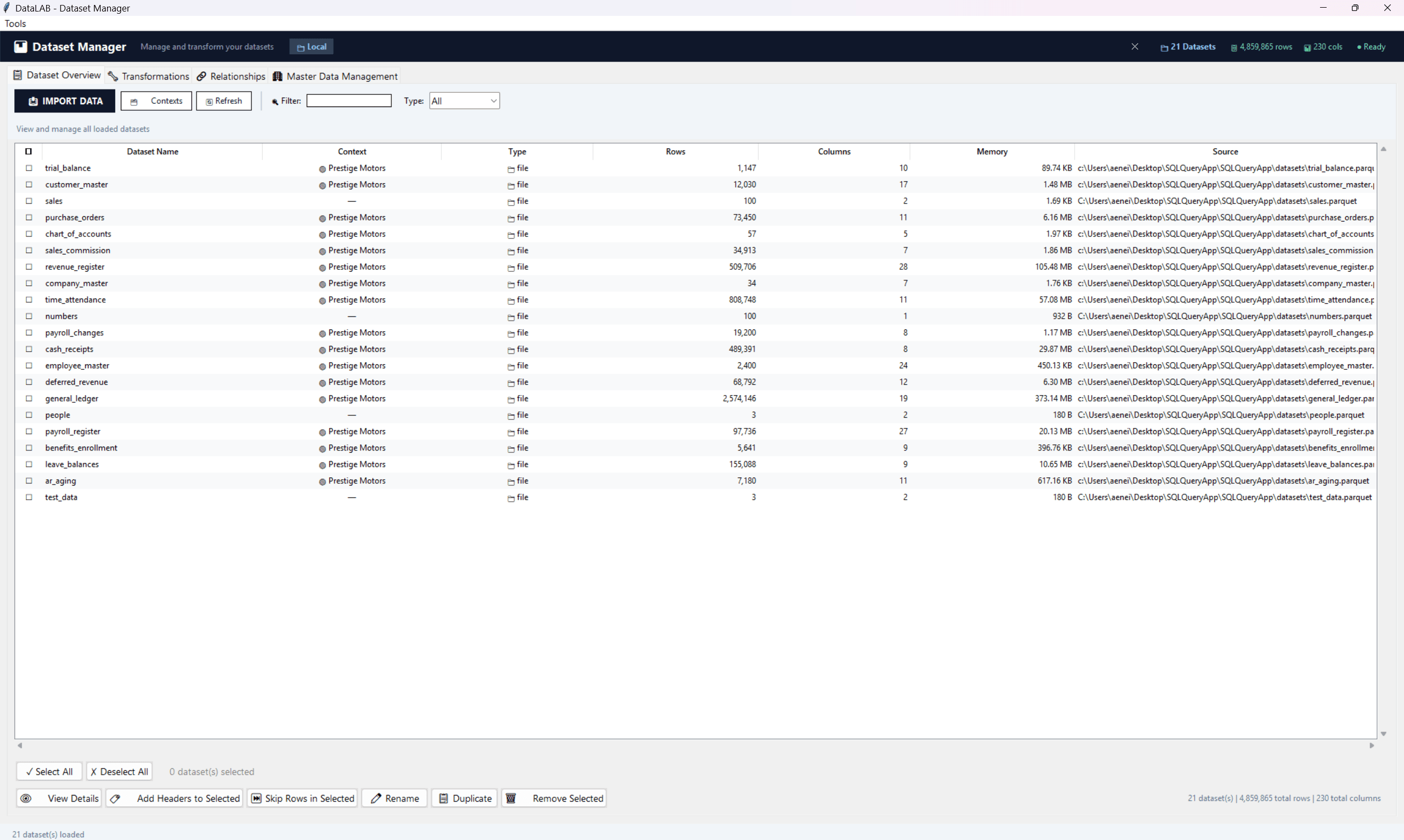Click inside the Filter input field
The height and width of the screenshot is (840, 1404).
348,100
